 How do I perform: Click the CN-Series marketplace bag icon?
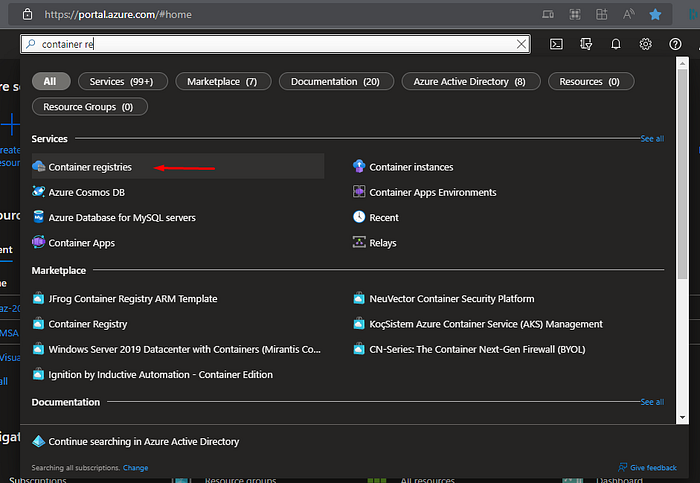[x=359, y=349]
